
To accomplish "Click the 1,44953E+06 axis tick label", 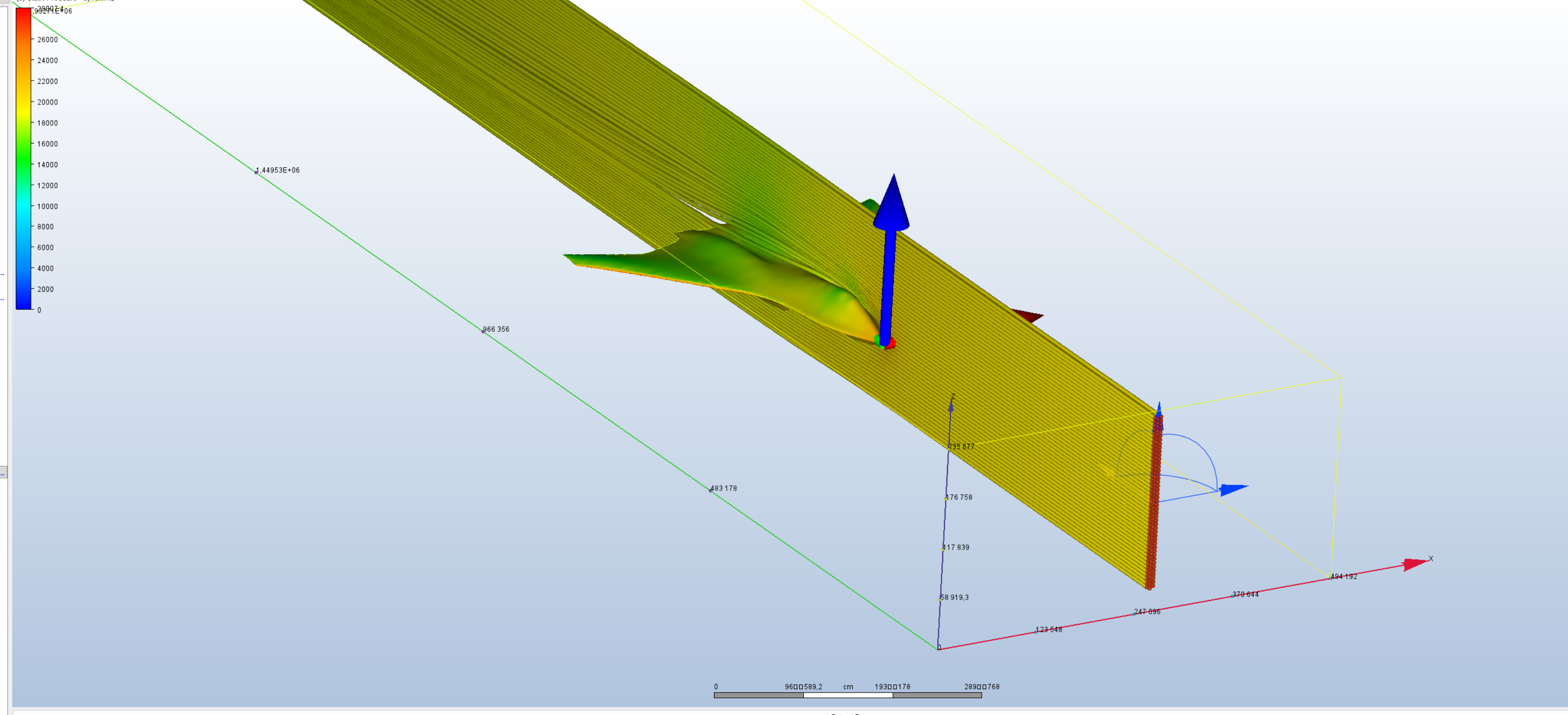I will pyautogui.click(x=277, y=171).
